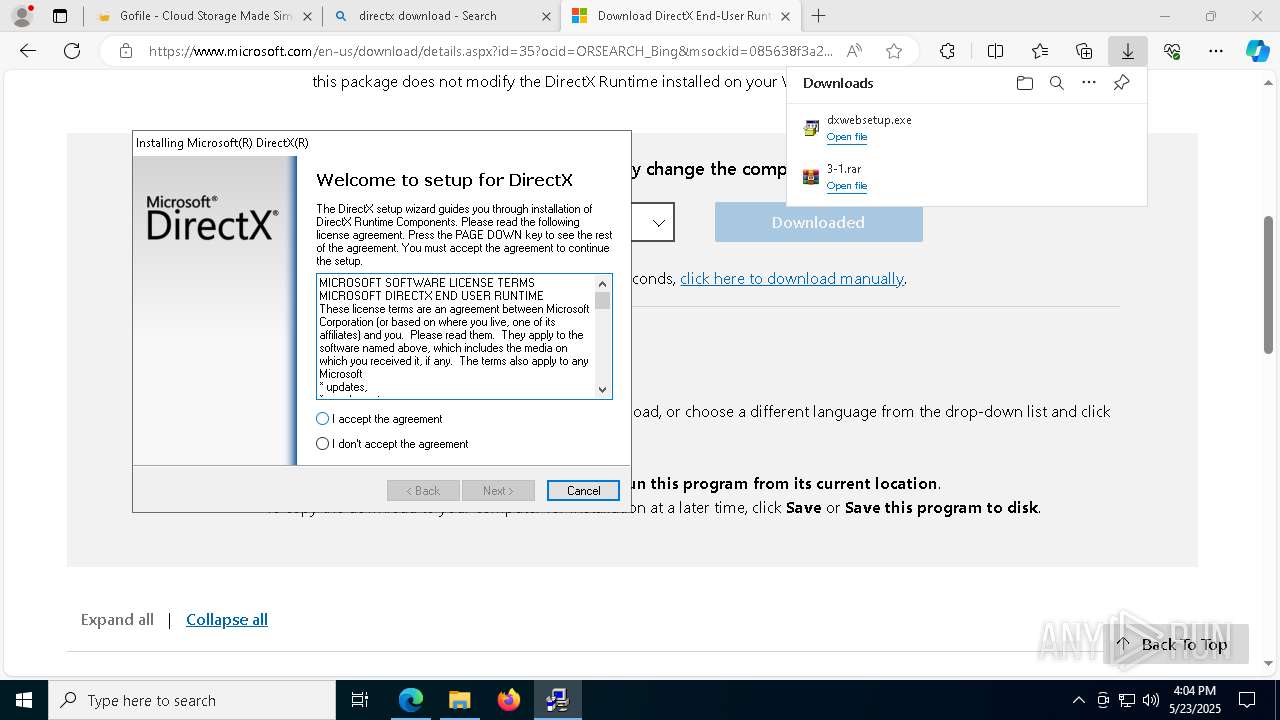Click Back To Top button
This screenshot has height=720, width=1280.
point(1175,644)
